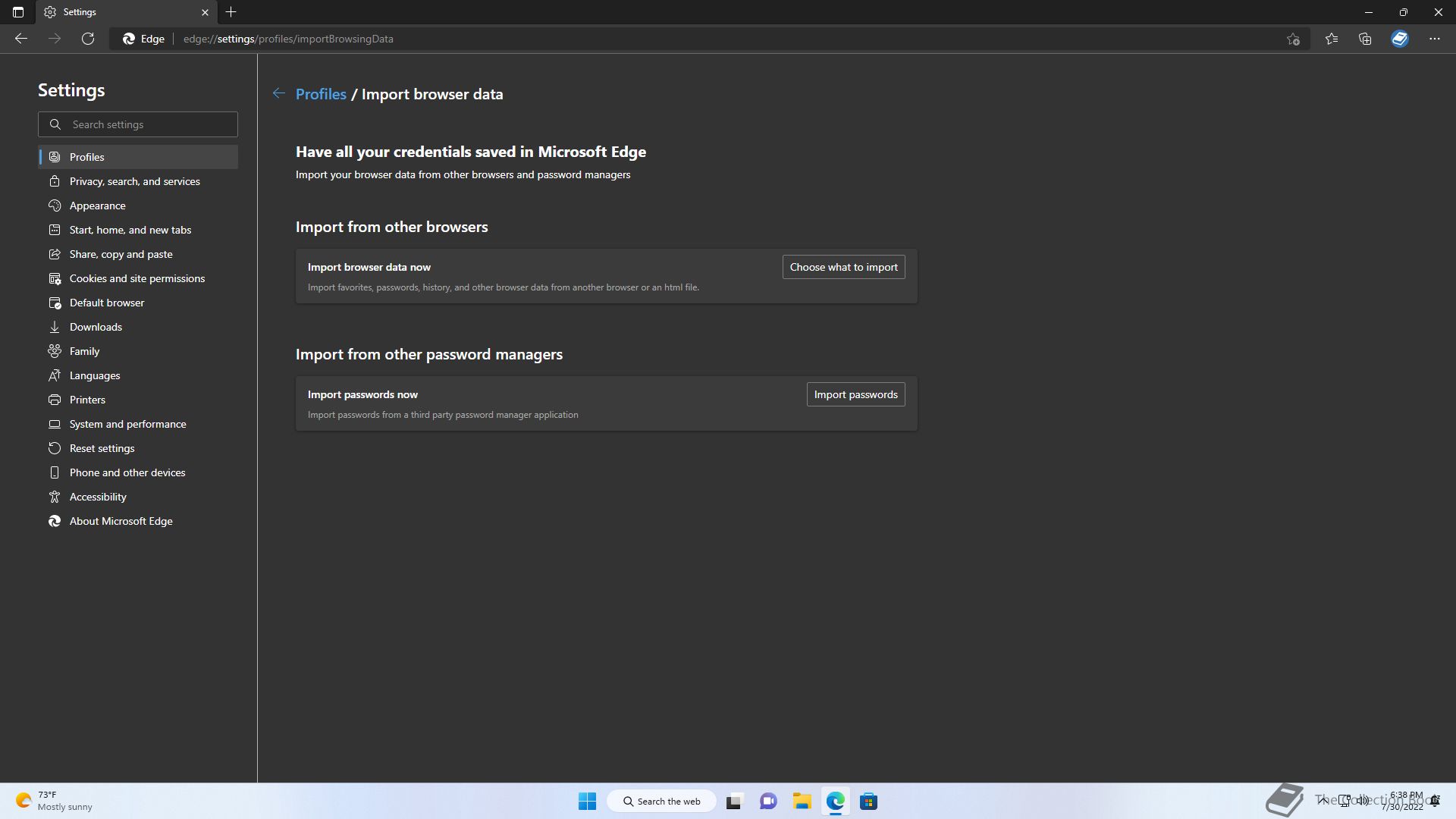1456x819 pixels.
Task: Click Microsoft Edge taskbar icon
Action: pyautogui.click(x=835, y=801)
